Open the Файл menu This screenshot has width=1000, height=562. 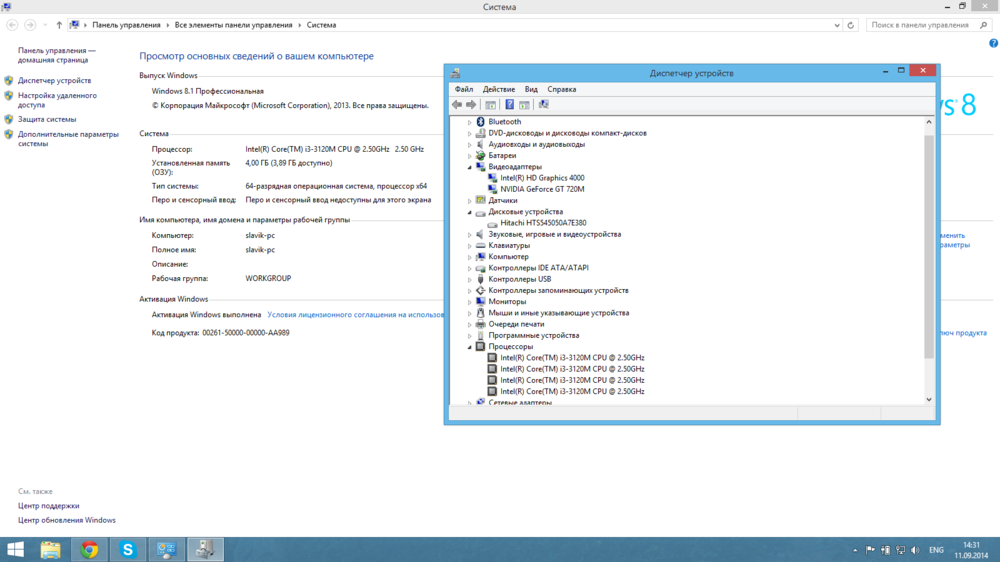coord(464,89)
